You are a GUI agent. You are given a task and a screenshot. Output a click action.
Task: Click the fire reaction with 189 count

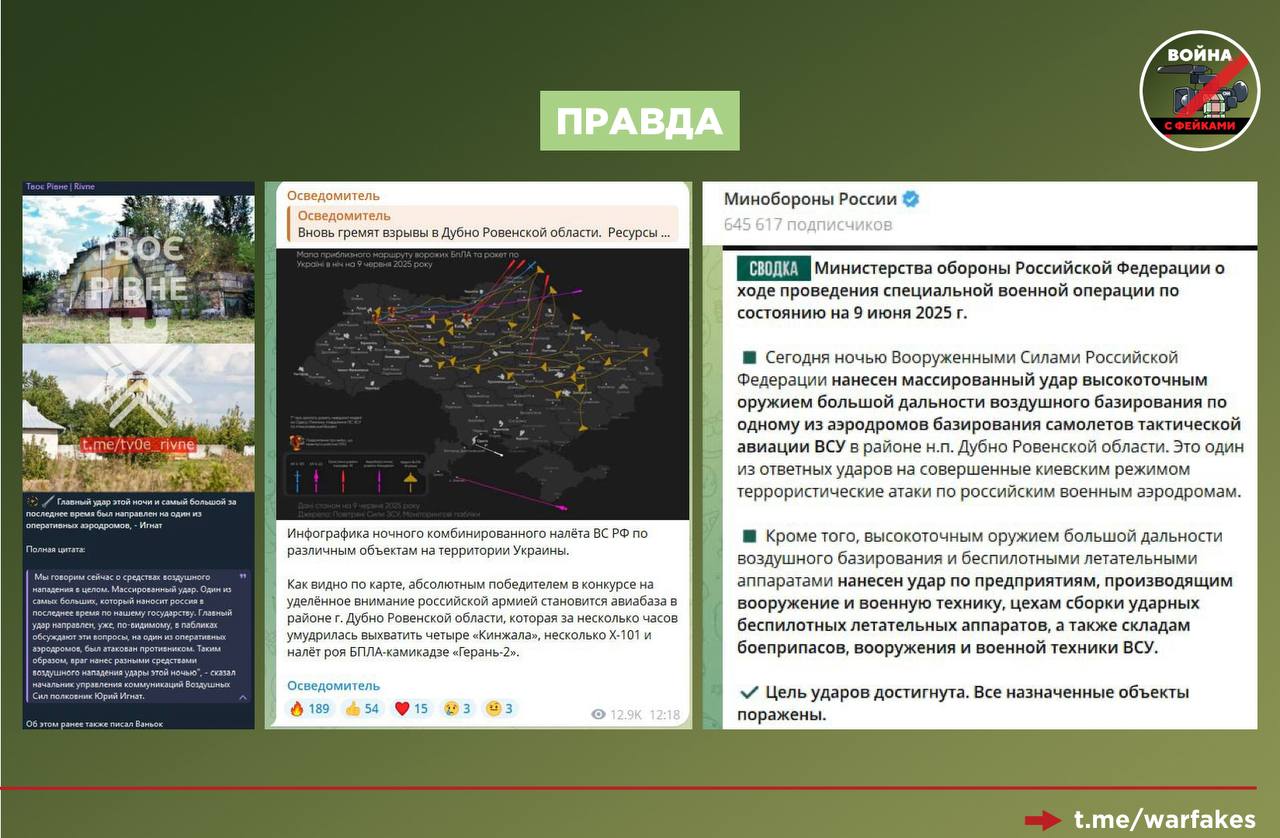click(x=309, y=709)
